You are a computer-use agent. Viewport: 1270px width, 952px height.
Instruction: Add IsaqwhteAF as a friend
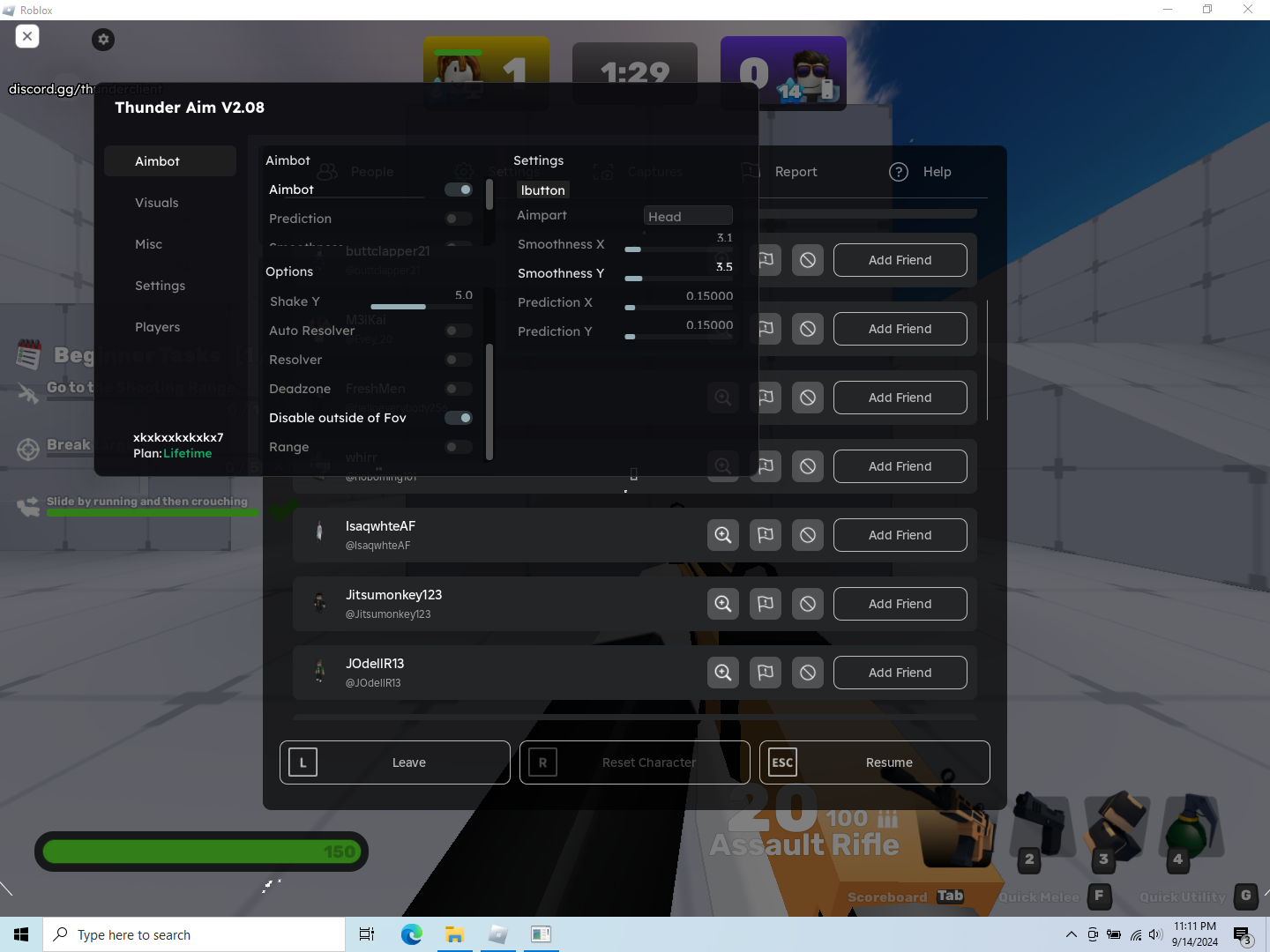coord(900,535)
